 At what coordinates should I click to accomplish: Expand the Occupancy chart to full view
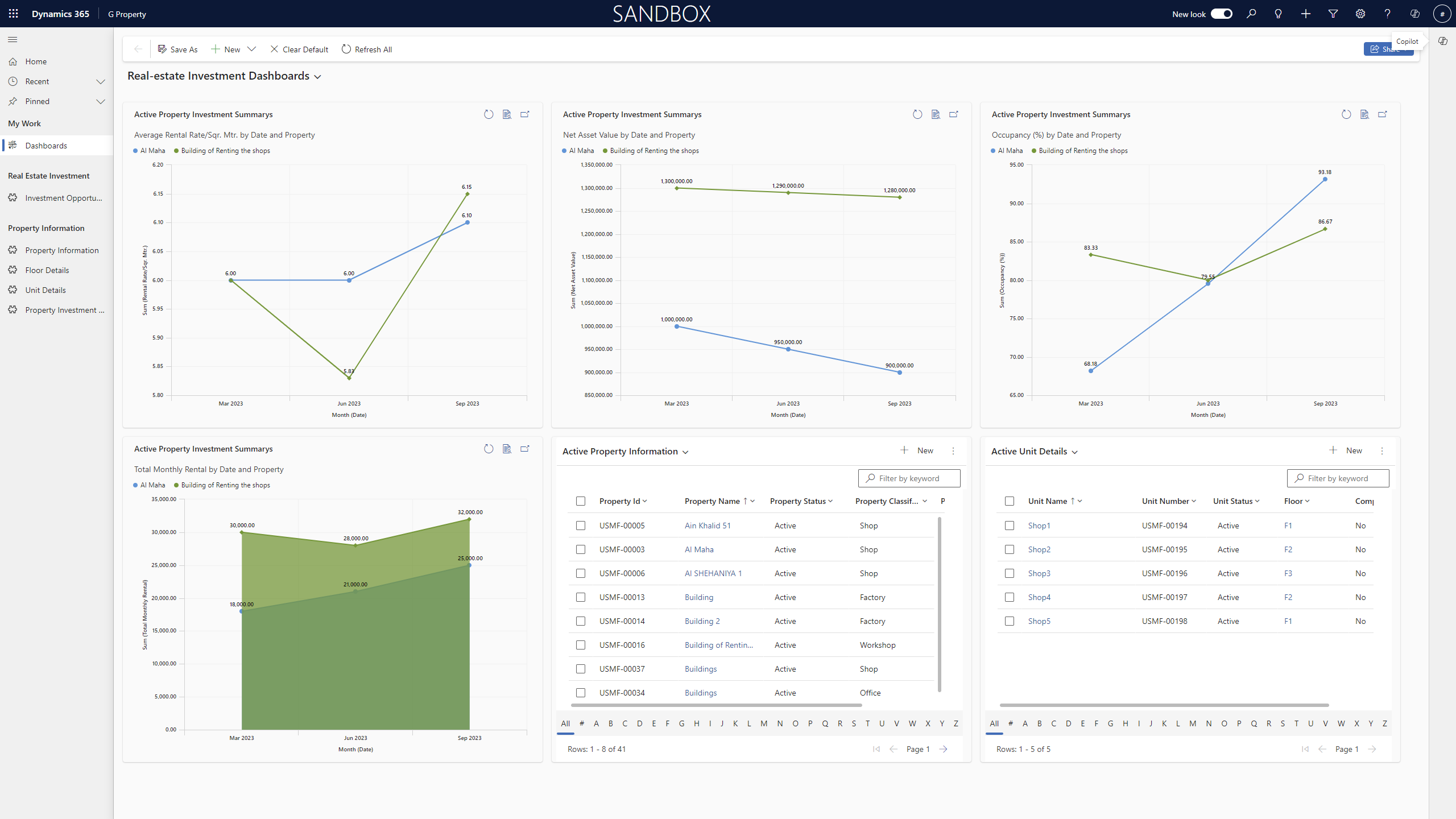(1383, 114)
